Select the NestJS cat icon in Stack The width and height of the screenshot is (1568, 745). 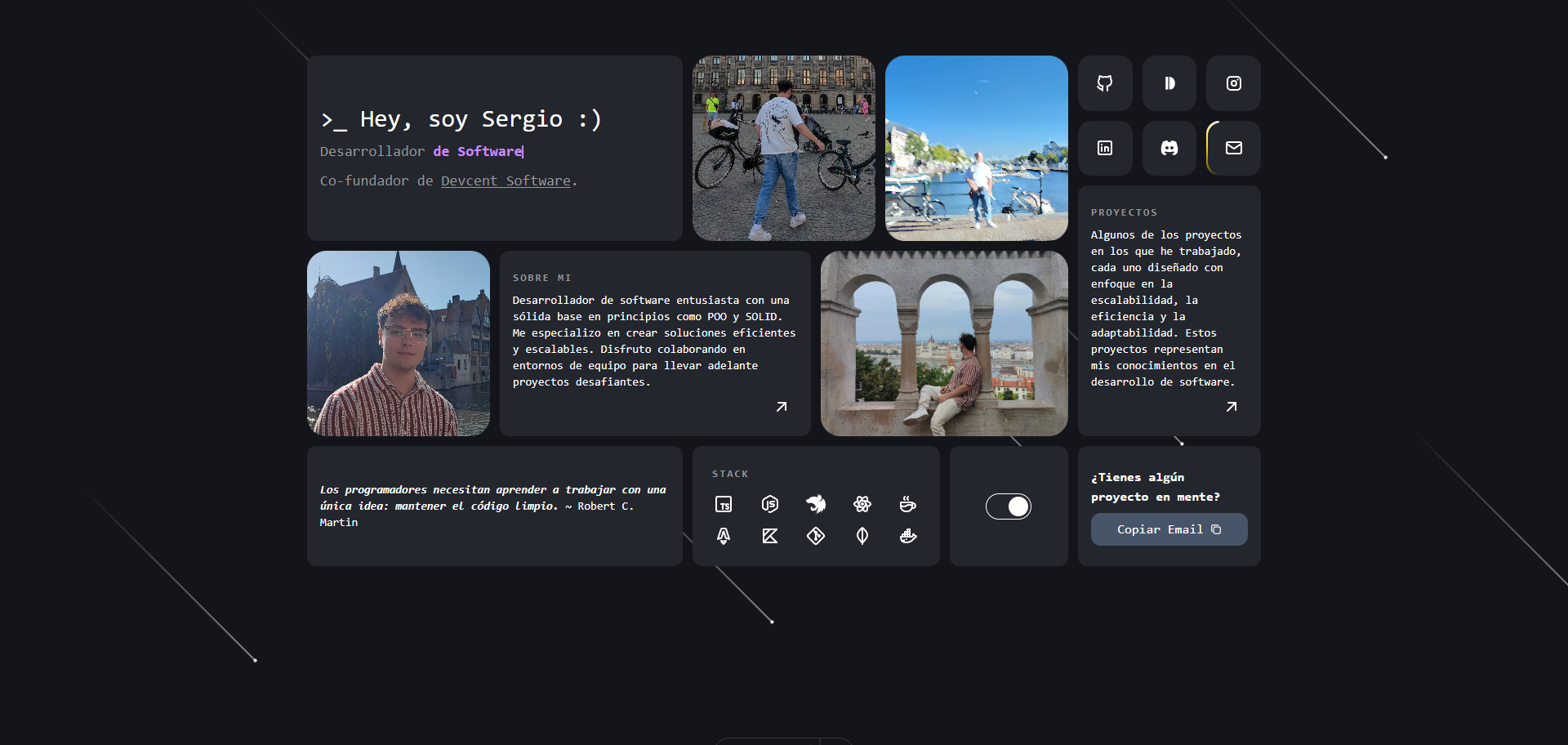816,504
